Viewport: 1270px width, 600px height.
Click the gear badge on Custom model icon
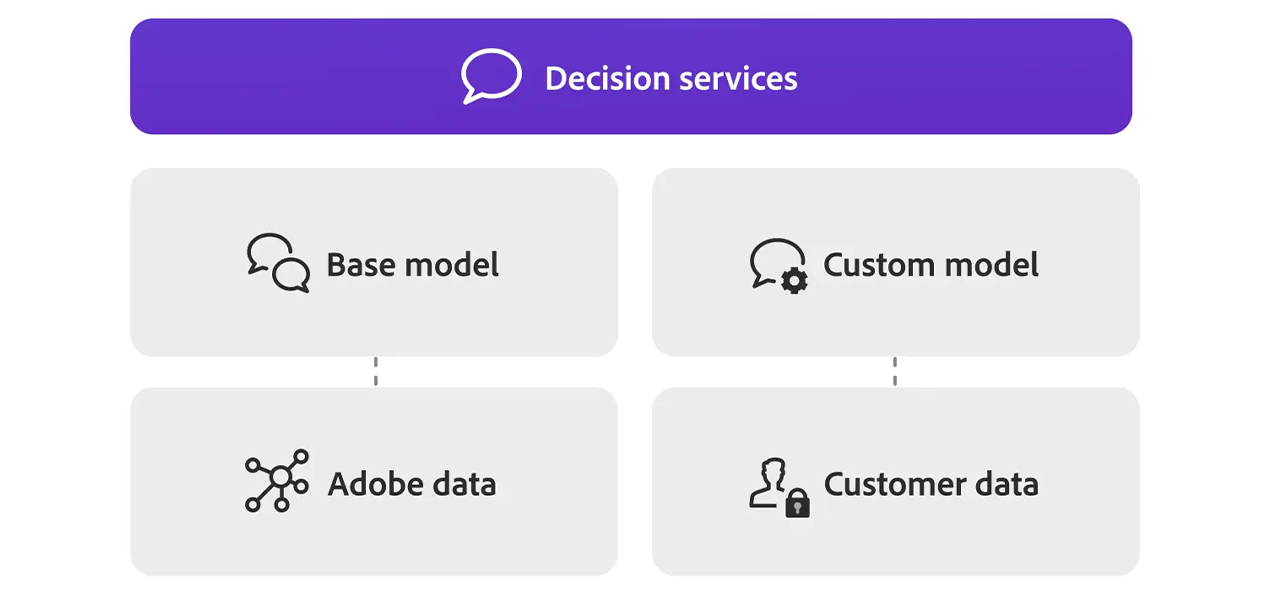tap(795, 281)
